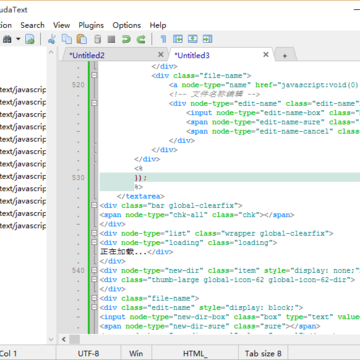Click line number 540 in the gutter
This screenshot has height=360, width=360.
tap(78, 270)
